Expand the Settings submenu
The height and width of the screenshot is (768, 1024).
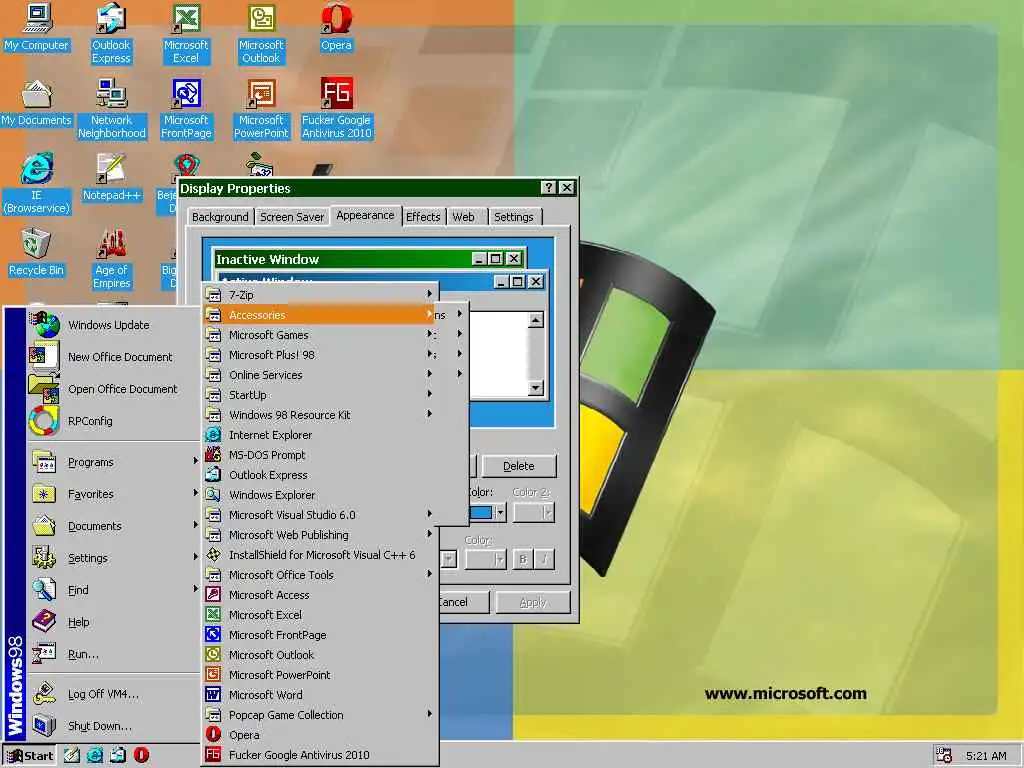pyautogui.click(x=114, y=558)
